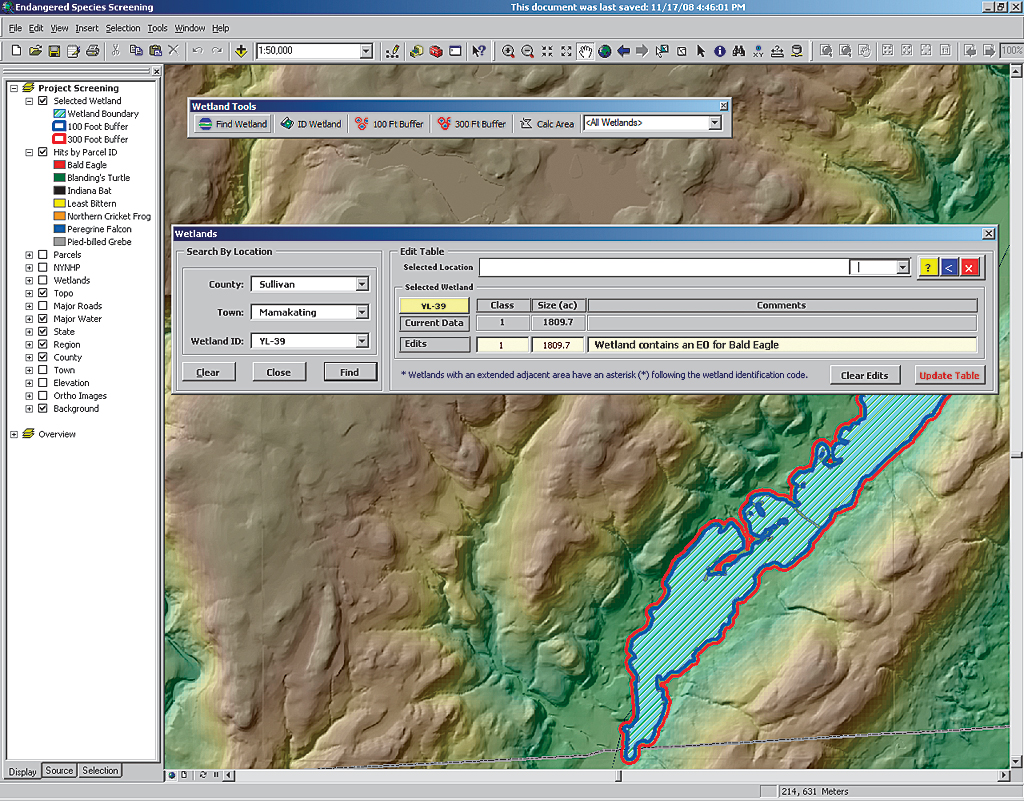The width and height of the screenshot is (1024, 801).
Task: Enable the Parcels layer checkbox
Action: (x=42, y=255)
